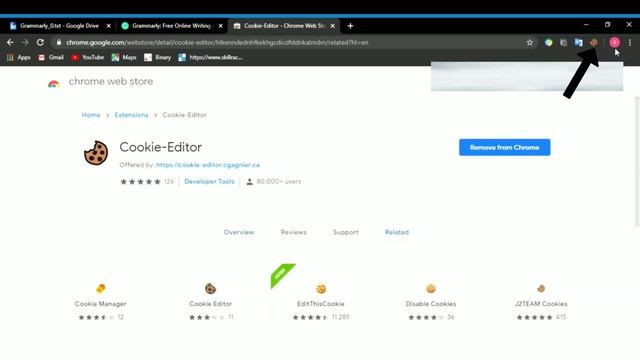This screenshot has width=640, height=360.
Task: Open the Cookie-Editor extension in toolbar
Action: coord(593,42)
